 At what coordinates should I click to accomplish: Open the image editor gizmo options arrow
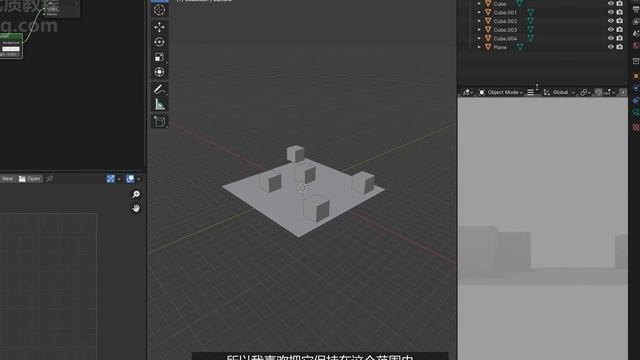[119, 179]
